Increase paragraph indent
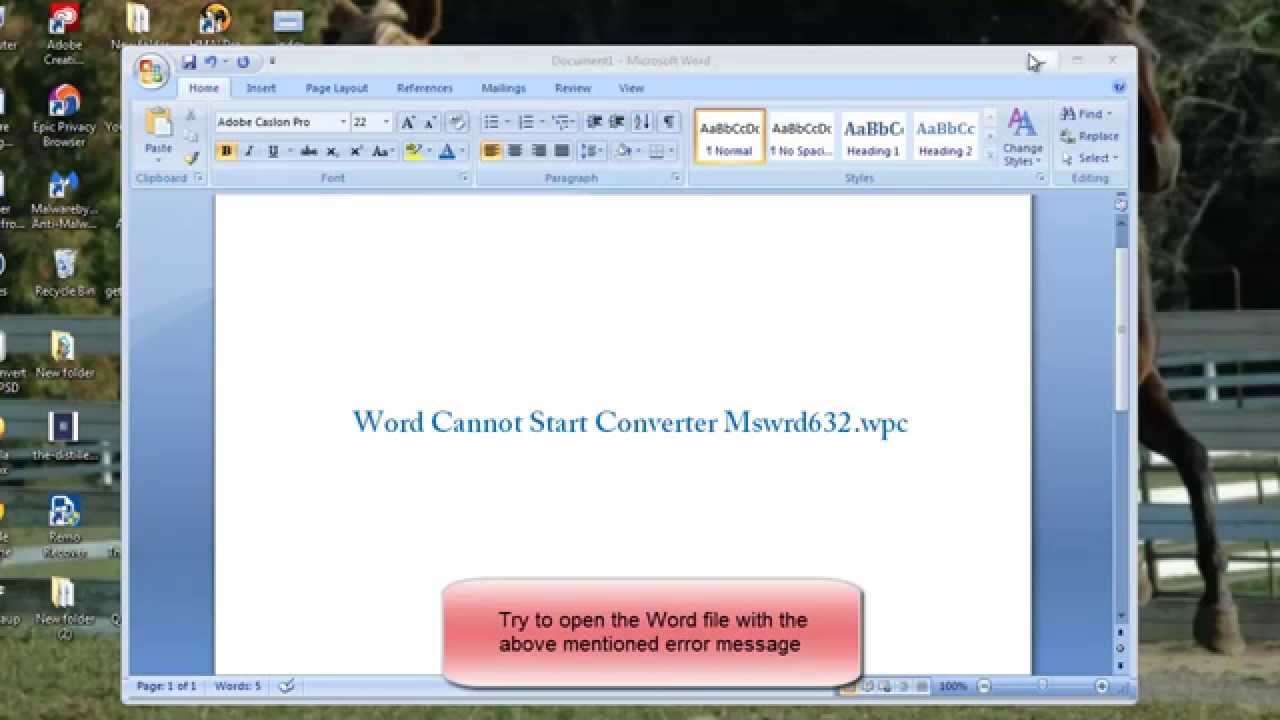The height and width of the screenshot is (720, 1280). click(x=617, y=122)
